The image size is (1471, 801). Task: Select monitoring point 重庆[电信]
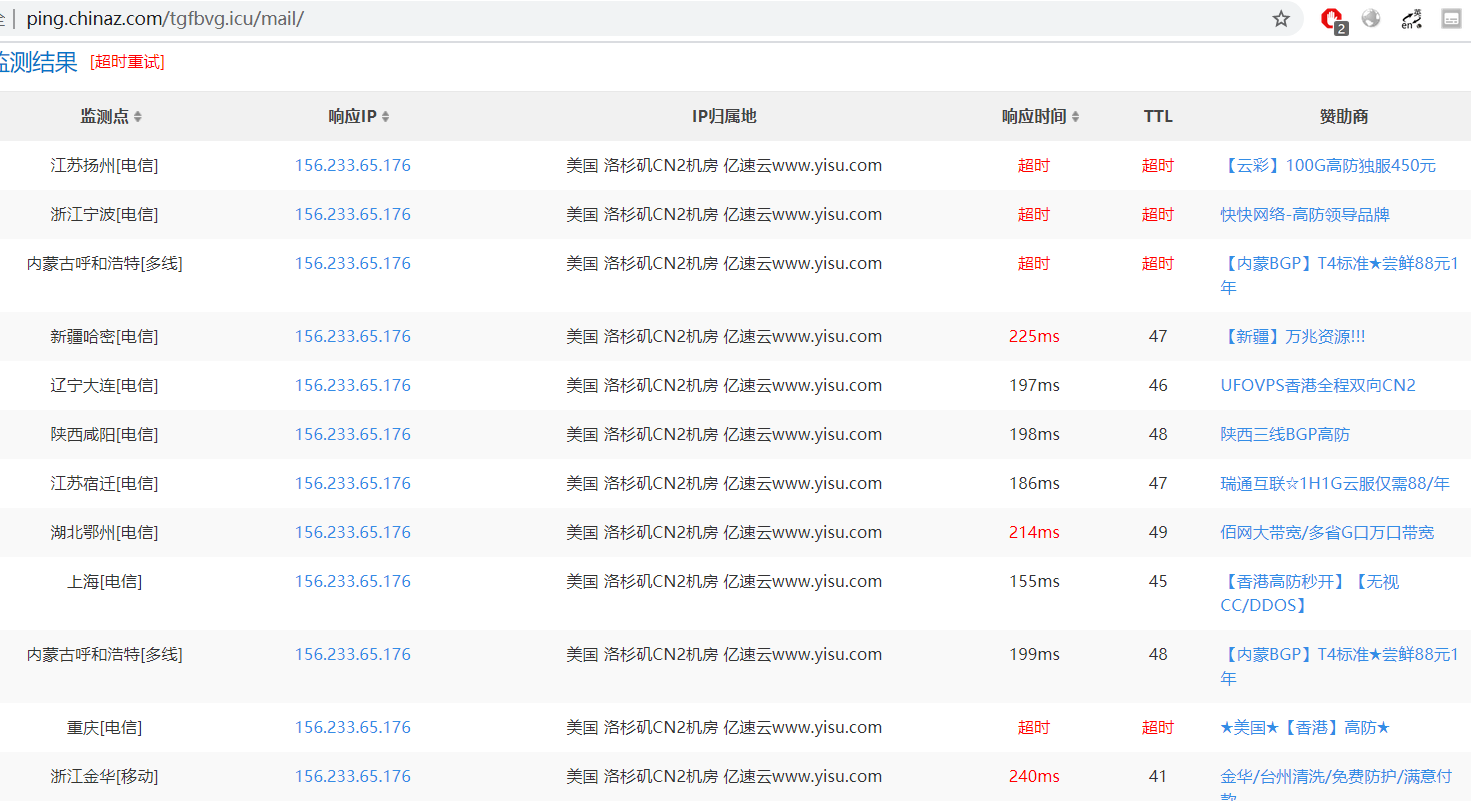pyautogui.click(x=104, y=728)
